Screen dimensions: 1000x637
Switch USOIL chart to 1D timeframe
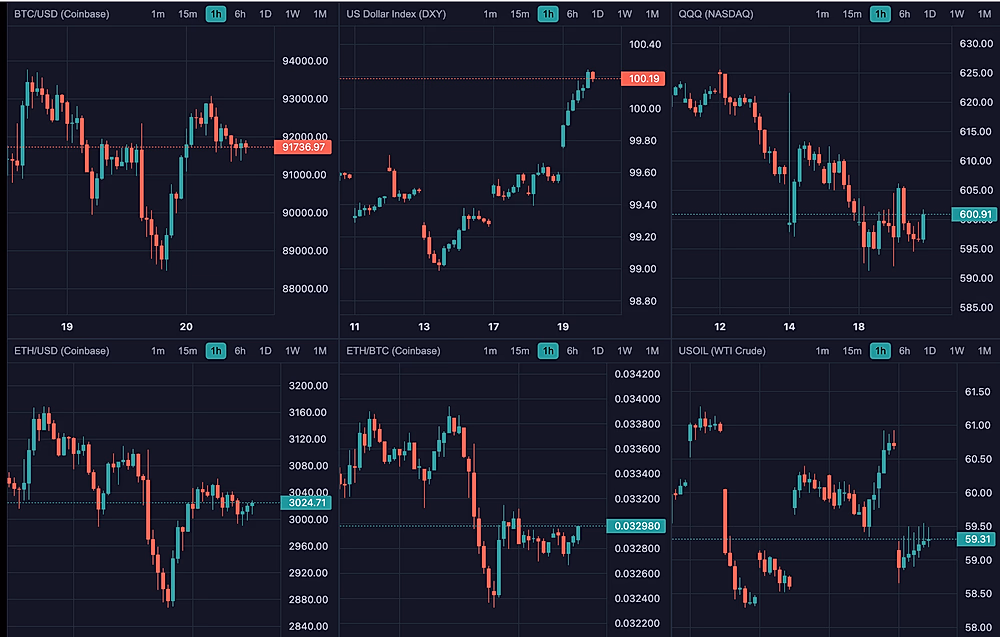(x=929, y=351)
